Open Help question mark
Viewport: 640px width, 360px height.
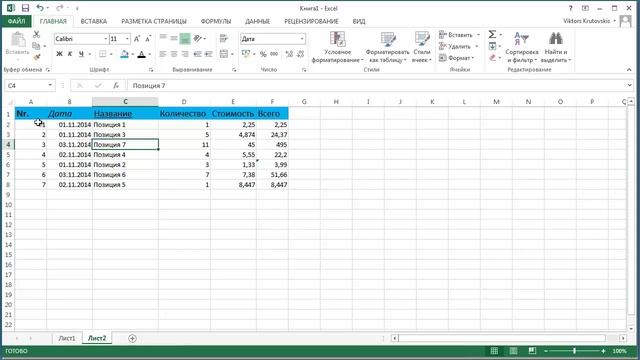click(570, 8)
